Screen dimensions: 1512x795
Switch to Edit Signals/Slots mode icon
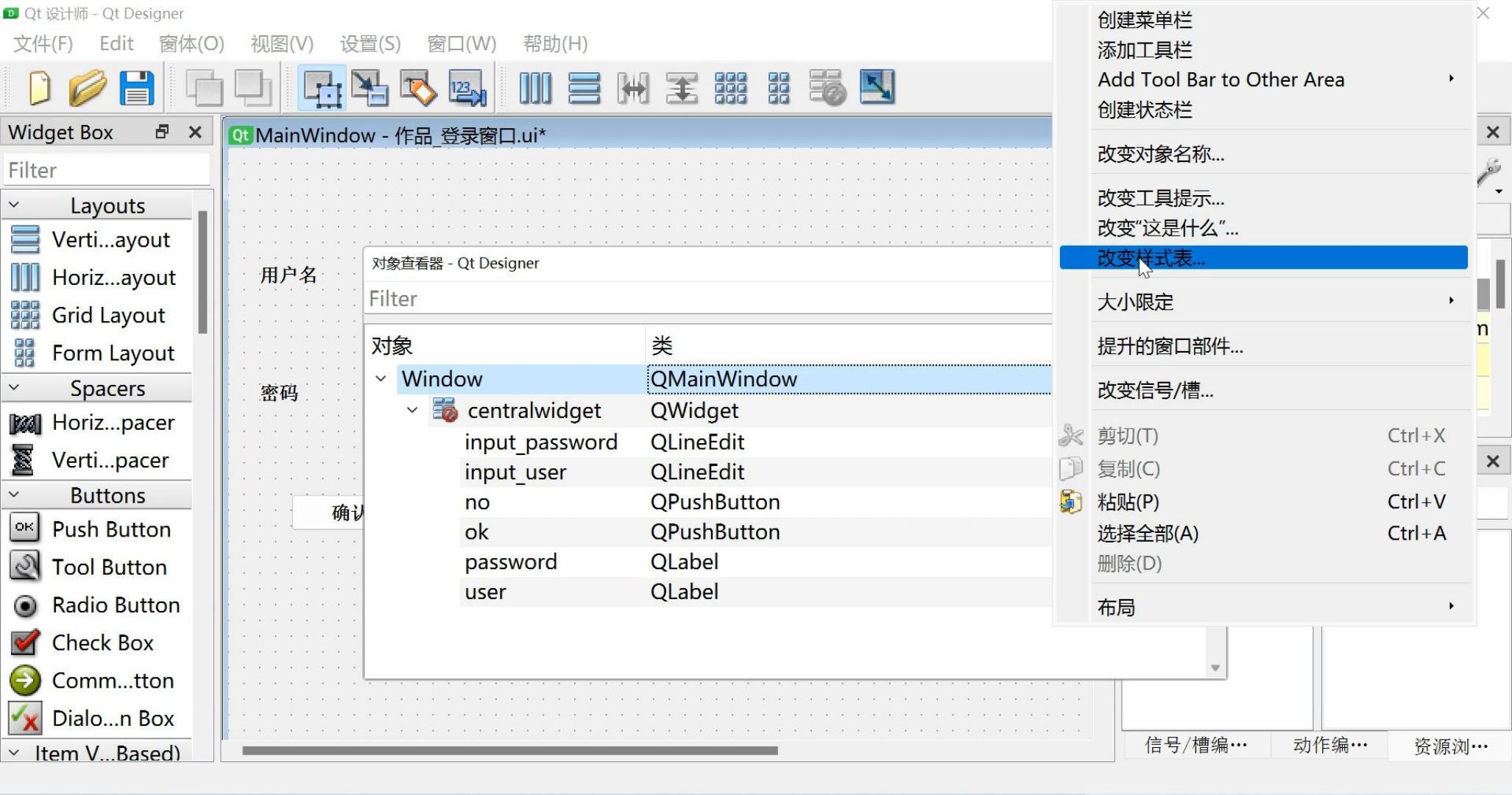(370, 88)
